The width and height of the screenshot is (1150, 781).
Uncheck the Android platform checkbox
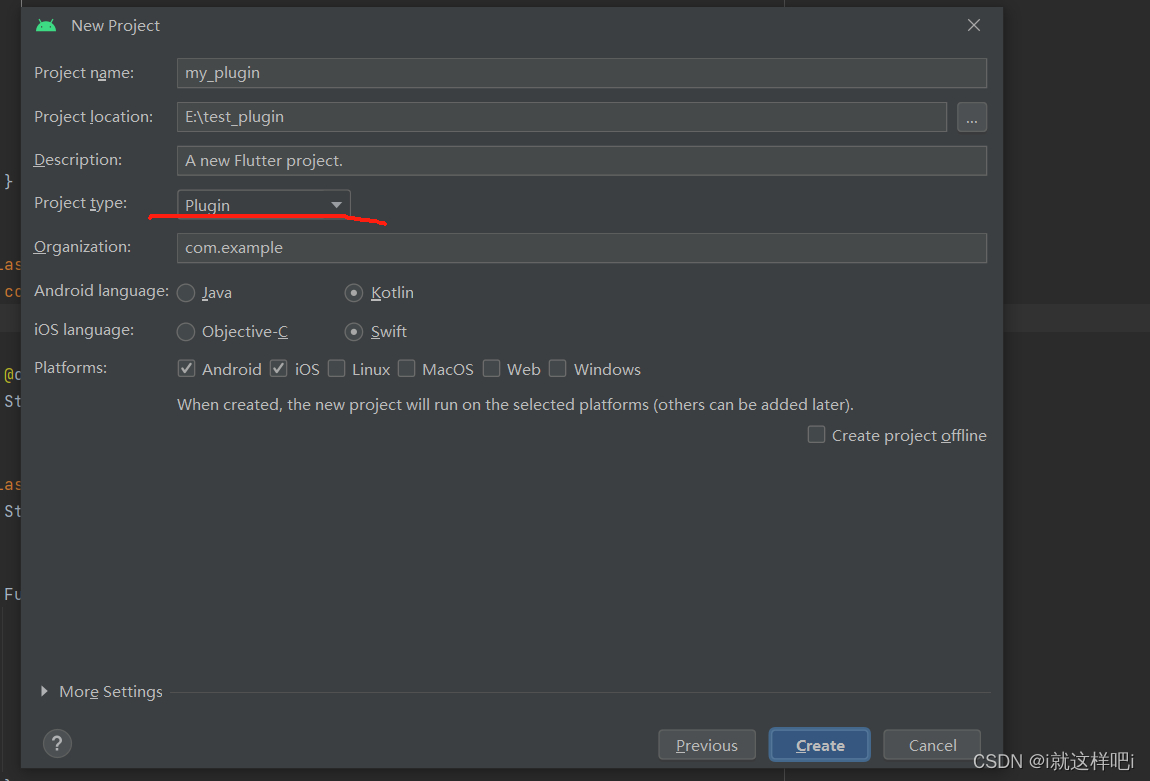point(186,368)
